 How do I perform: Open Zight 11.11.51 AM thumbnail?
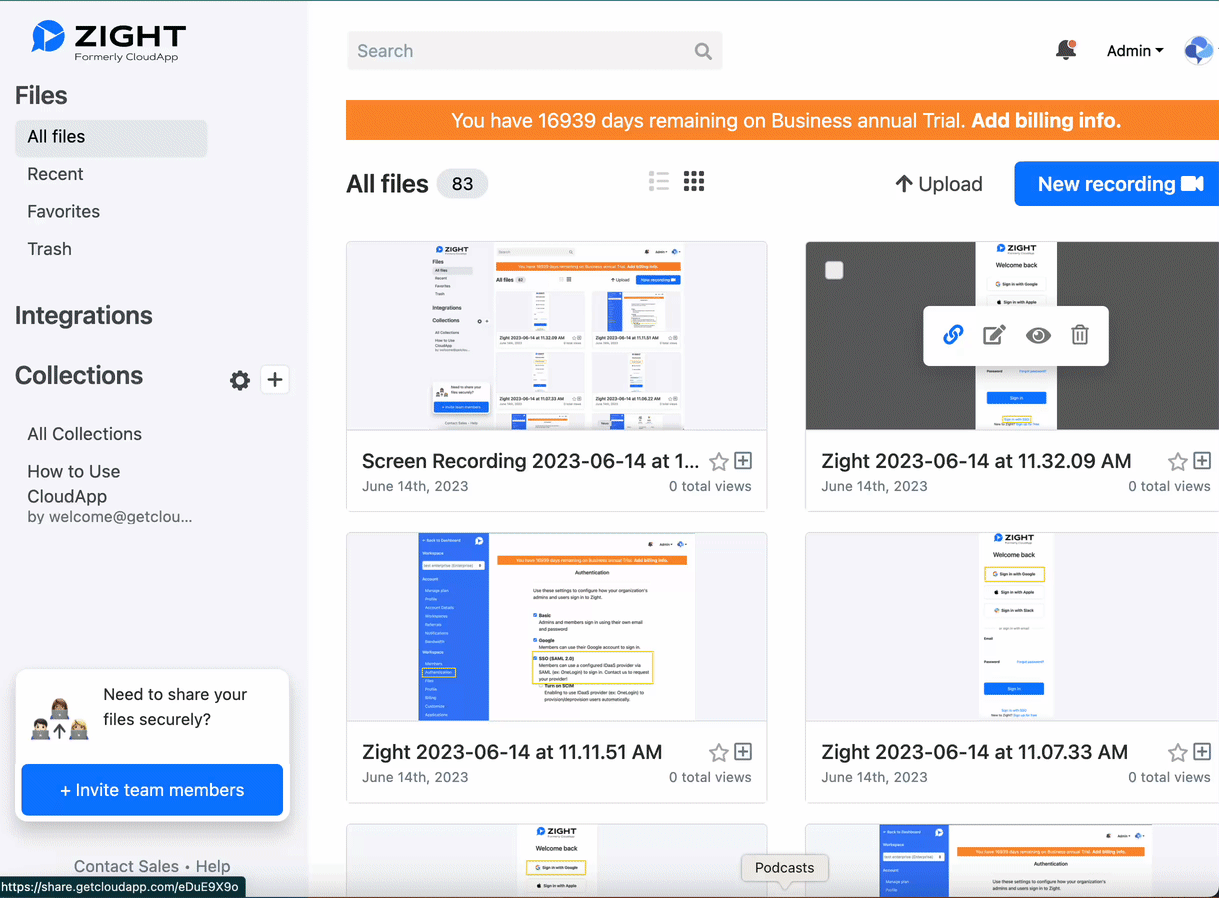coord(556,627)
